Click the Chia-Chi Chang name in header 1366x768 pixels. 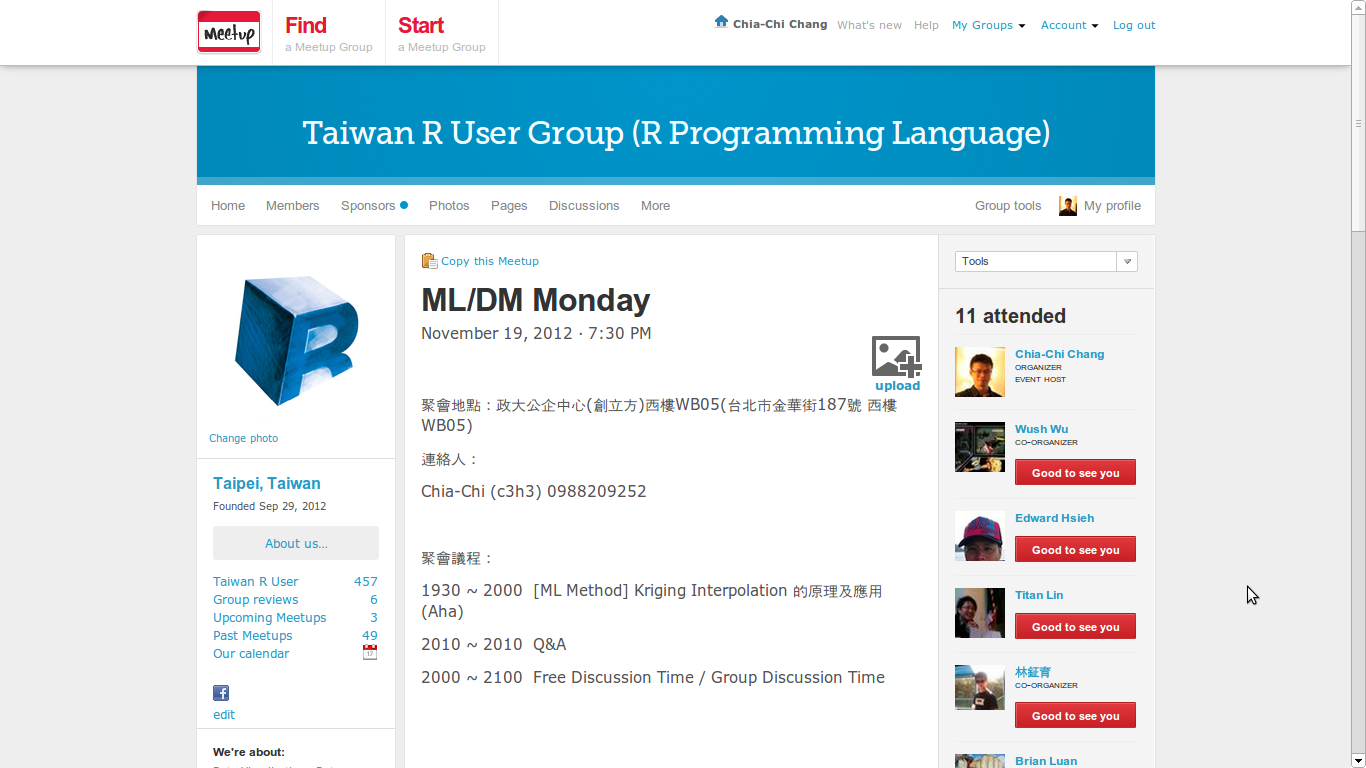click(780, 24)
